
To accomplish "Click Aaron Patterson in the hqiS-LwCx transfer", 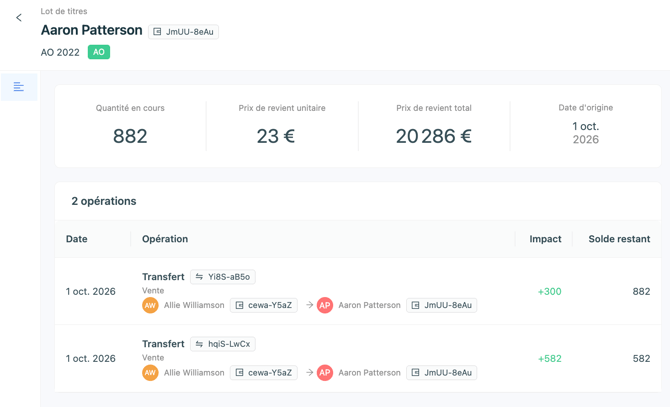I will pos(370,373).
